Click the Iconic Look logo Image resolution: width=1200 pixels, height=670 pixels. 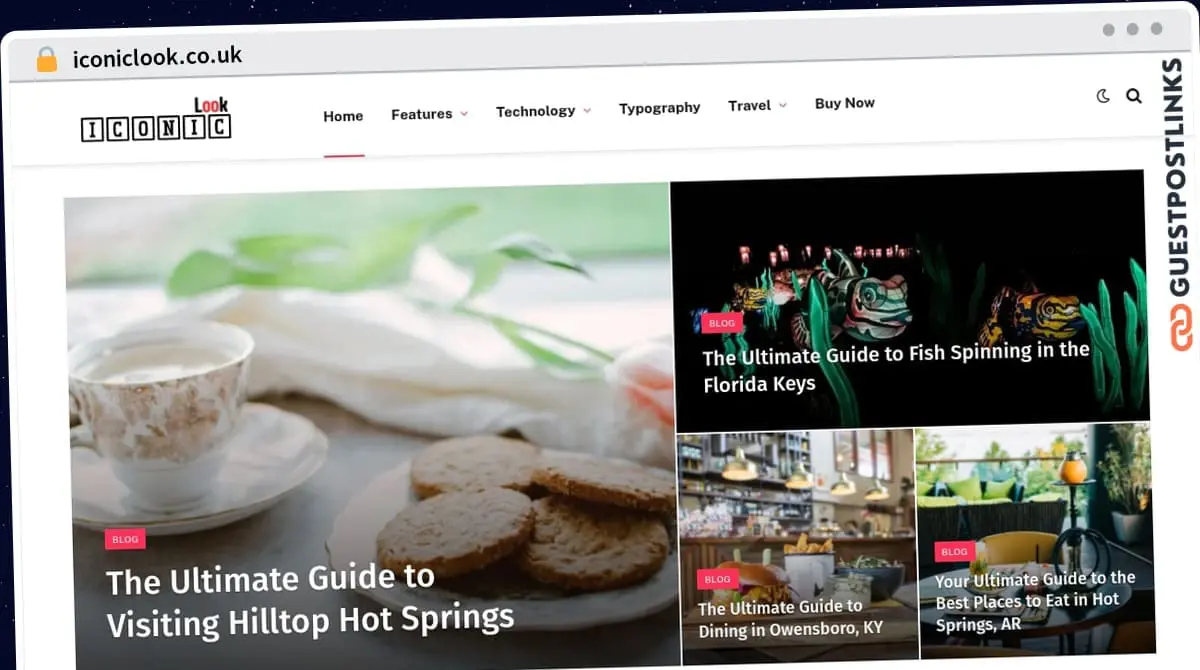156,119
